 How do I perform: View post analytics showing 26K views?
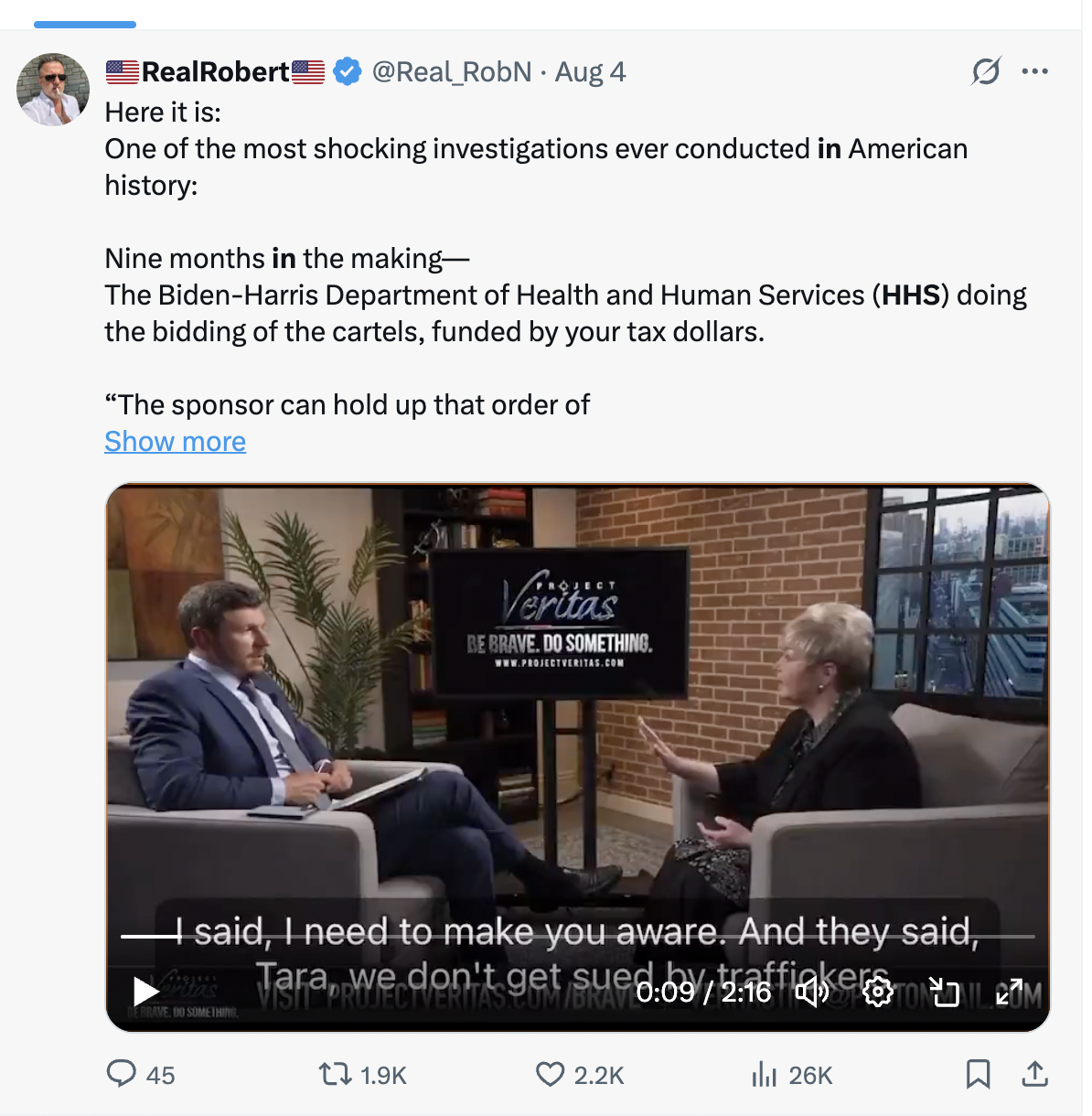[x=764, y=1074]
